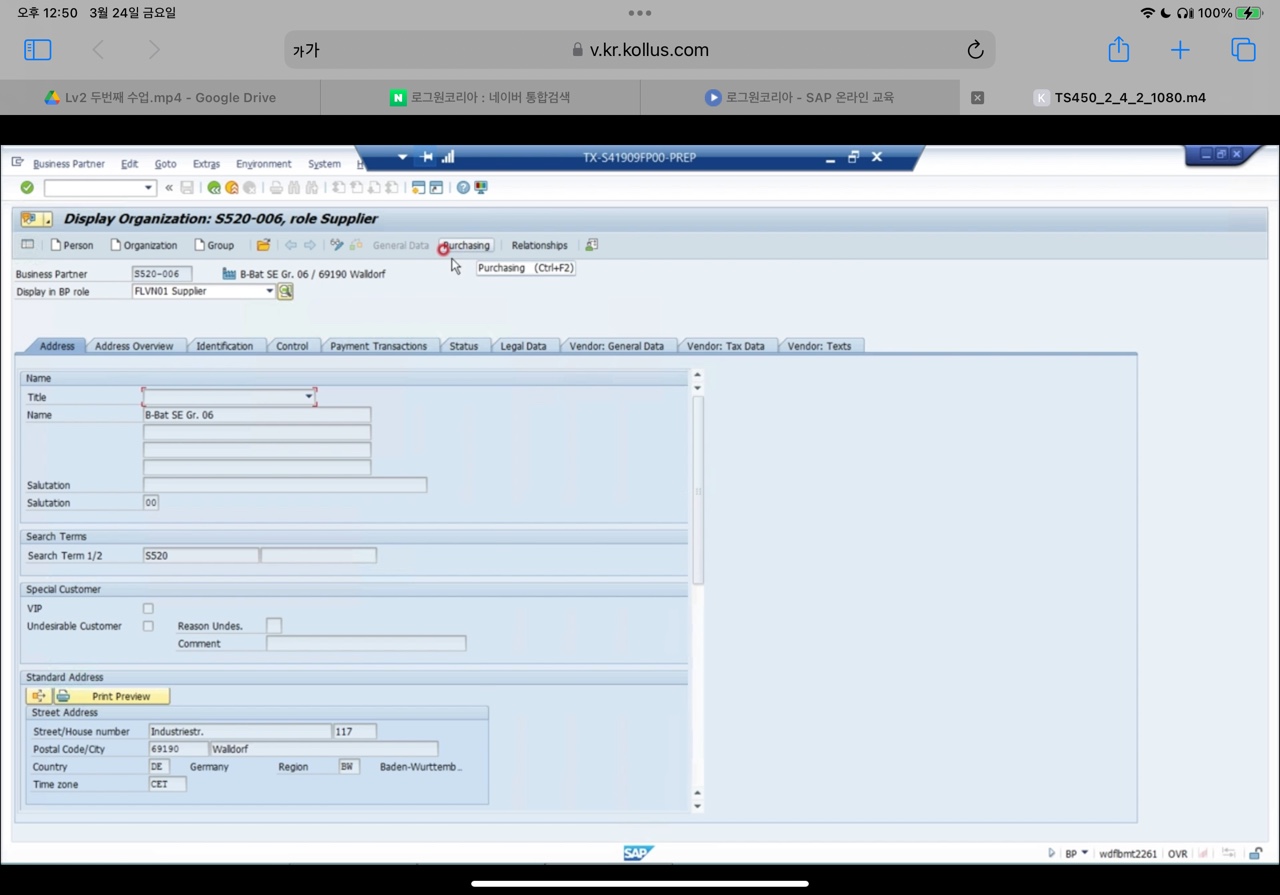This screenshot has width=1280, height=895.
Task: Open the BP dropdown arrow in status bar
Action: 1085,853
